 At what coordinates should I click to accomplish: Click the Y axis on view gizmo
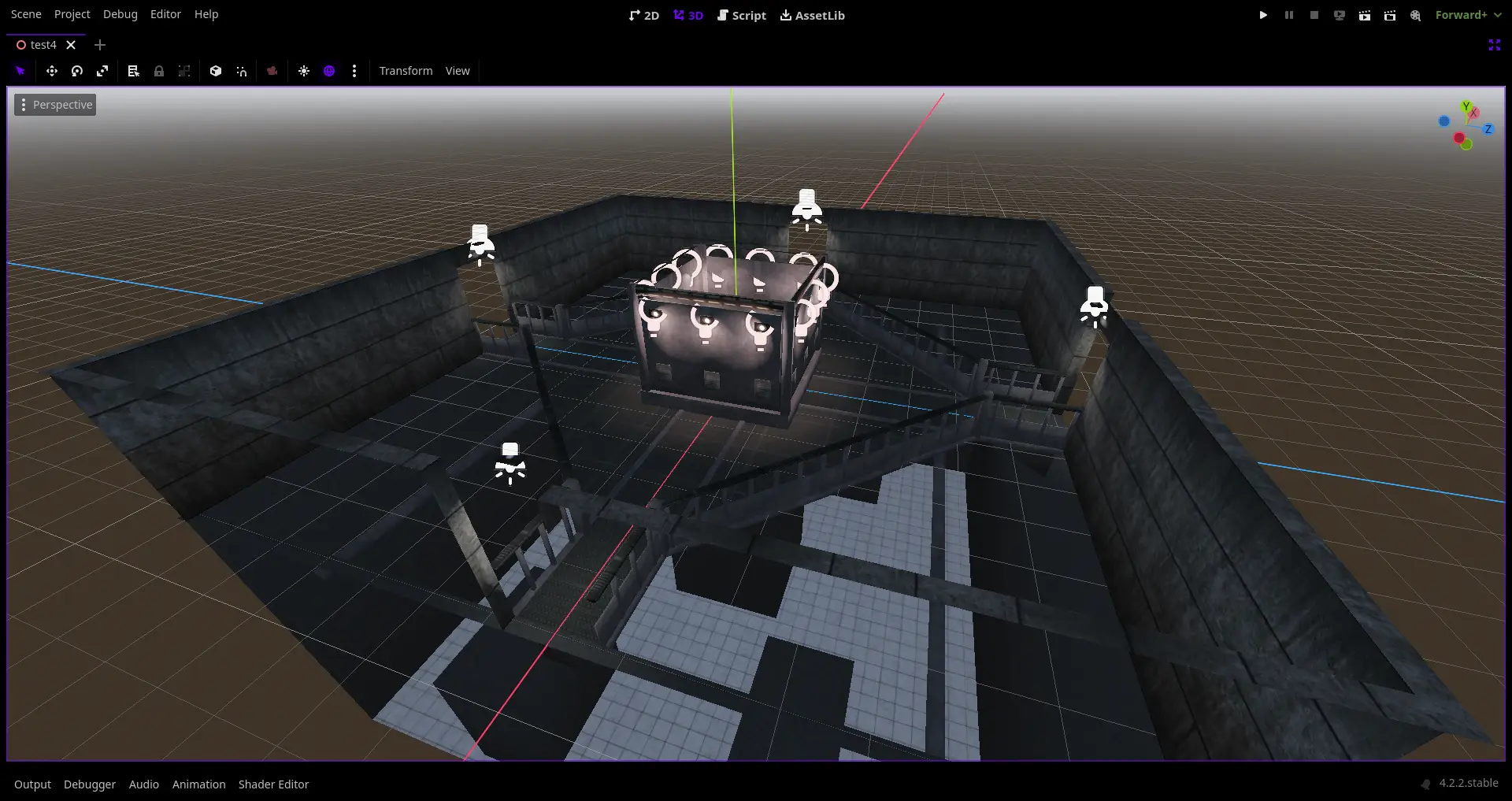[x=1466, y=106]
